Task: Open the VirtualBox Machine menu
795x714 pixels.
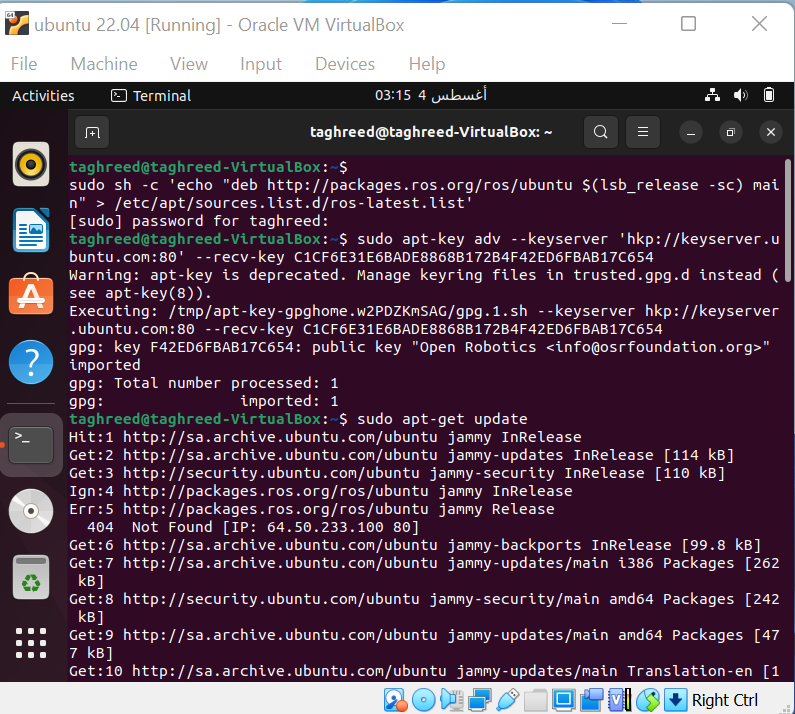Action: (x=104, y=64)
